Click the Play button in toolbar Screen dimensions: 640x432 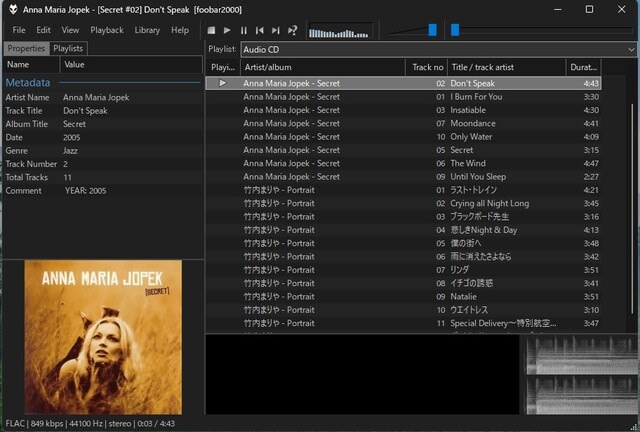[227, 30]
